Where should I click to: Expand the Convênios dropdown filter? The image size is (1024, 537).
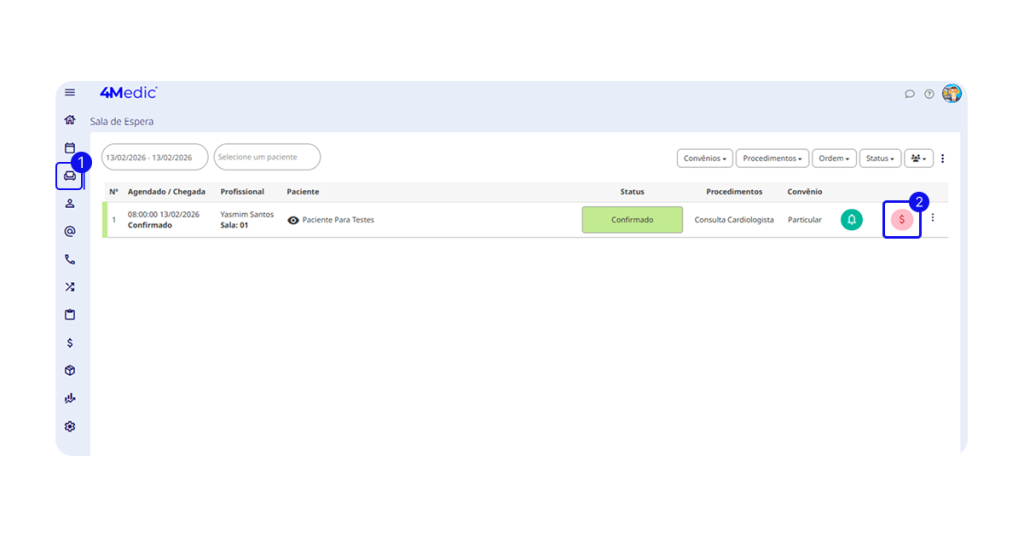pos(705,158)
